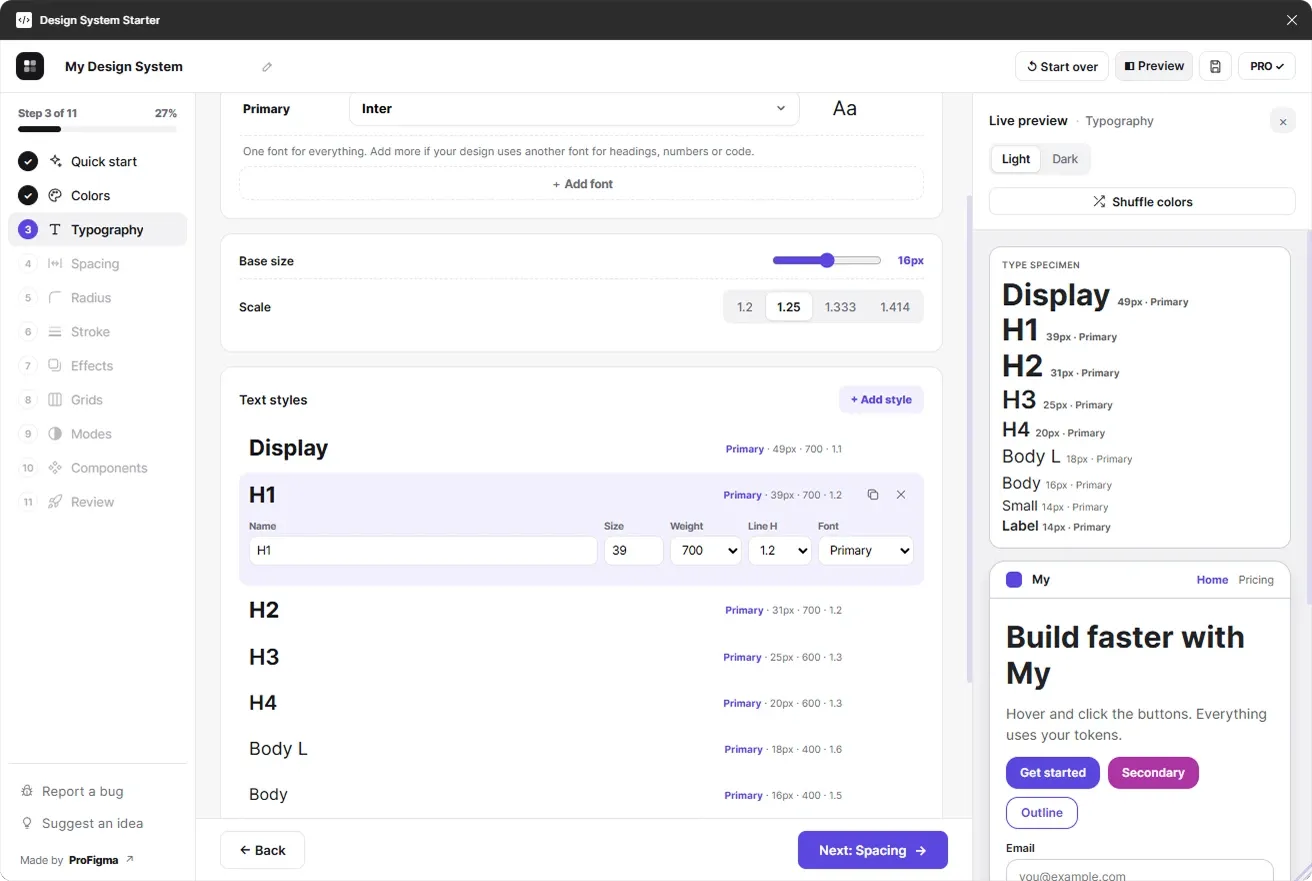Click the app logo grid icon beside My Design System
Screen dimensions: 1312x881
(x=30, y=66)
